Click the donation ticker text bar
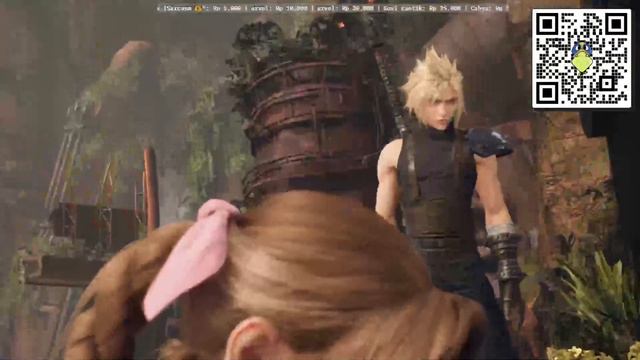 [x=332, y=8]
